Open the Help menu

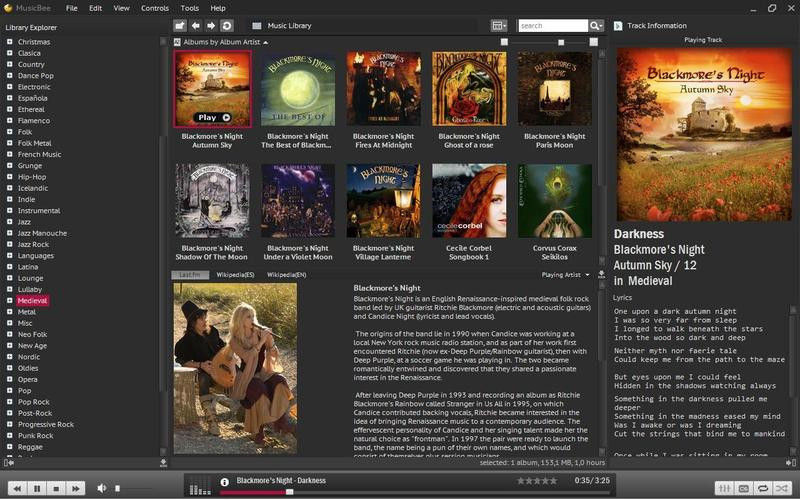pos(218,8)
